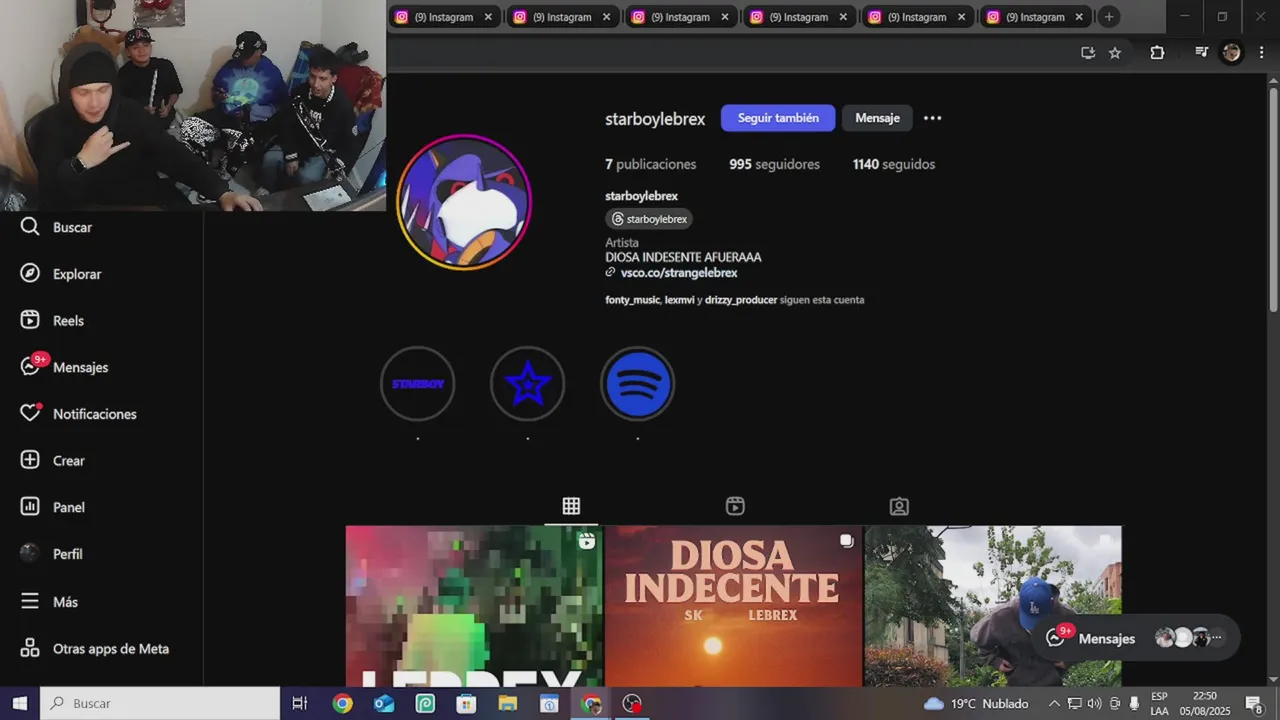Open drizzy_producer follower link
The width and height of the screenshot is (1280, 720).
pyautogui.click(x=741, y=300)
